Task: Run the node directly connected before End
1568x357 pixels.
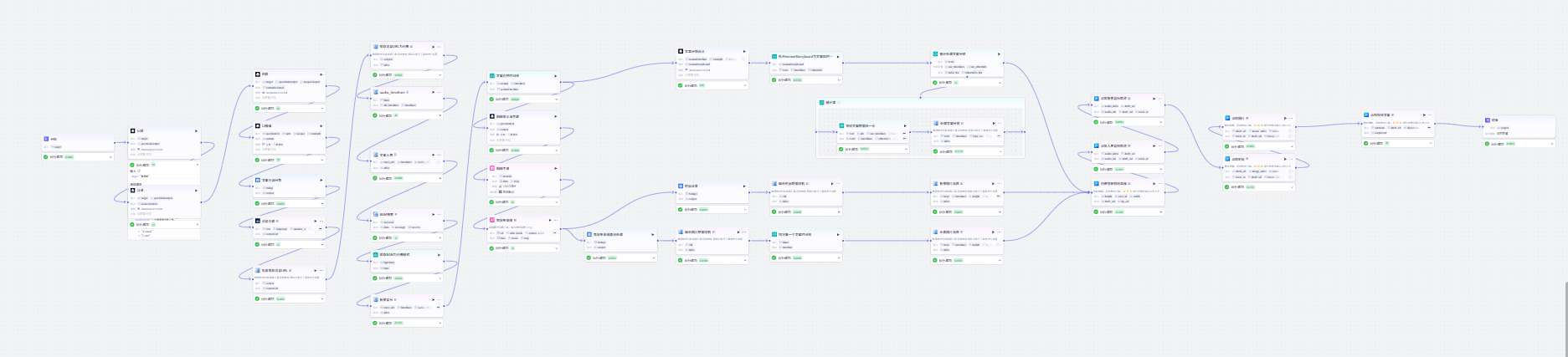Action: coord(1425,115)
